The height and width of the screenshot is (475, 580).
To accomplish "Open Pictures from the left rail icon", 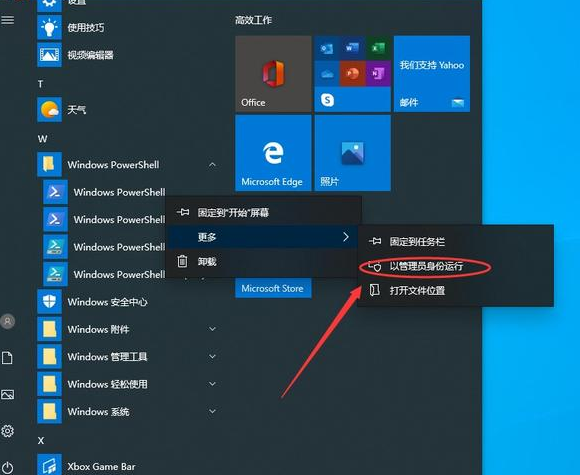I will 8,394.
